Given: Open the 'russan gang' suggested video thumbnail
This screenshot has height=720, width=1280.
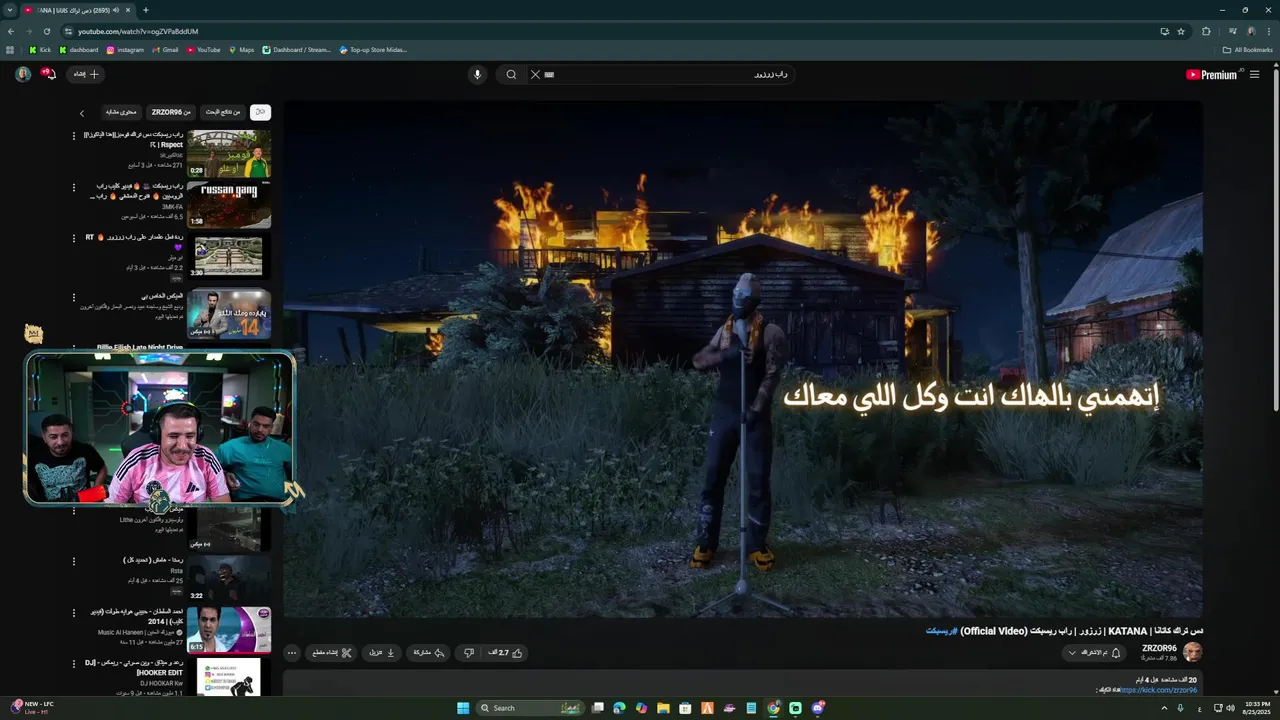Looking at the screenshot, I should pyautogui.click(x=229, y=205).
